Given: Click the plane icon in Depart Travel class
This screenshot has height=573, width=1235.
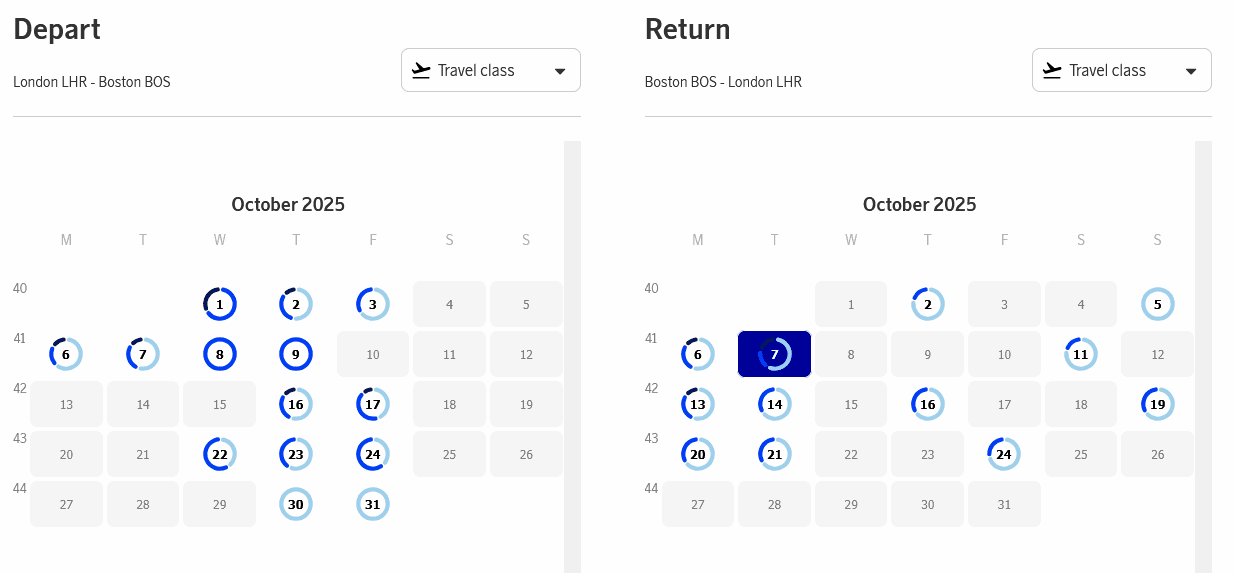Looking at the screenshot, I should point(421,70).
